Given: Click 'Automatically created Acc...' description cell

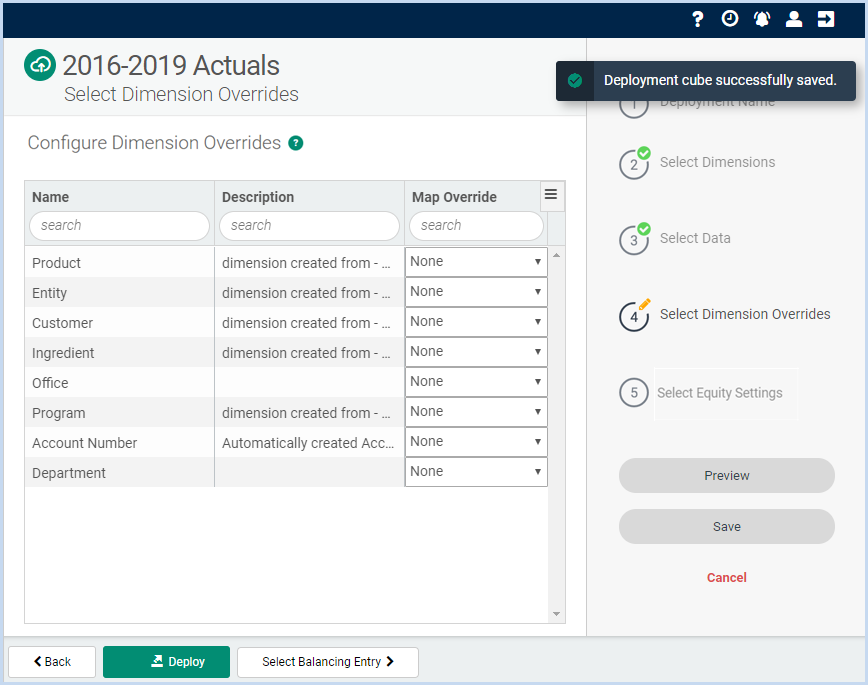Looking at the screenshot, I should [x=308, y=443].
